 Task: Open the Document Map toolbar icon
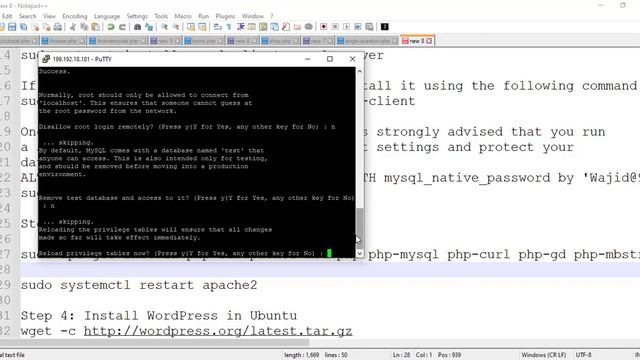point(263,27)
